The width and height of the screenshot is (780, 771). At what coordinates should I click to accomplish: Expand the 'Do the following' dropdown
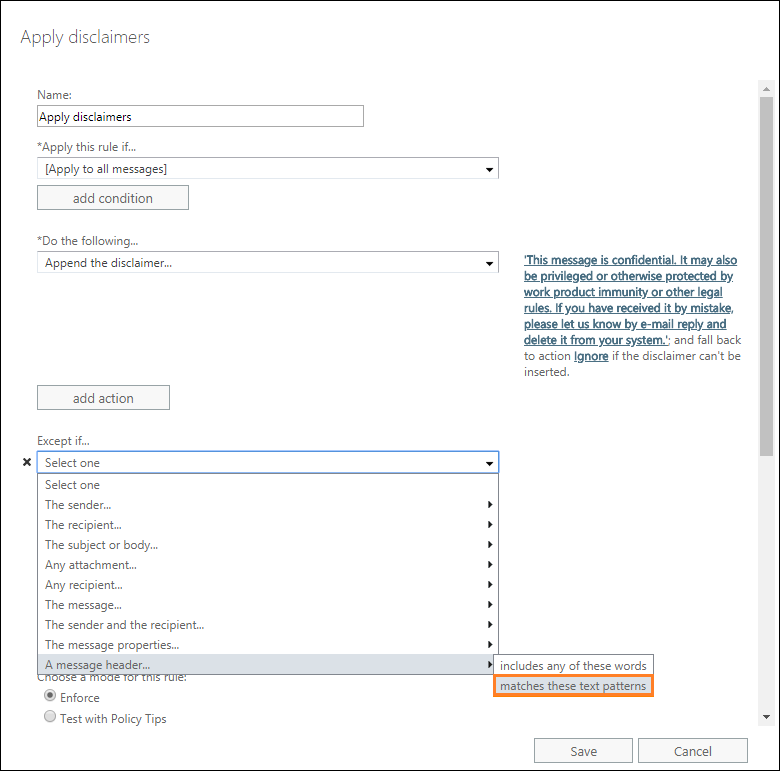(x=267, y=264)
